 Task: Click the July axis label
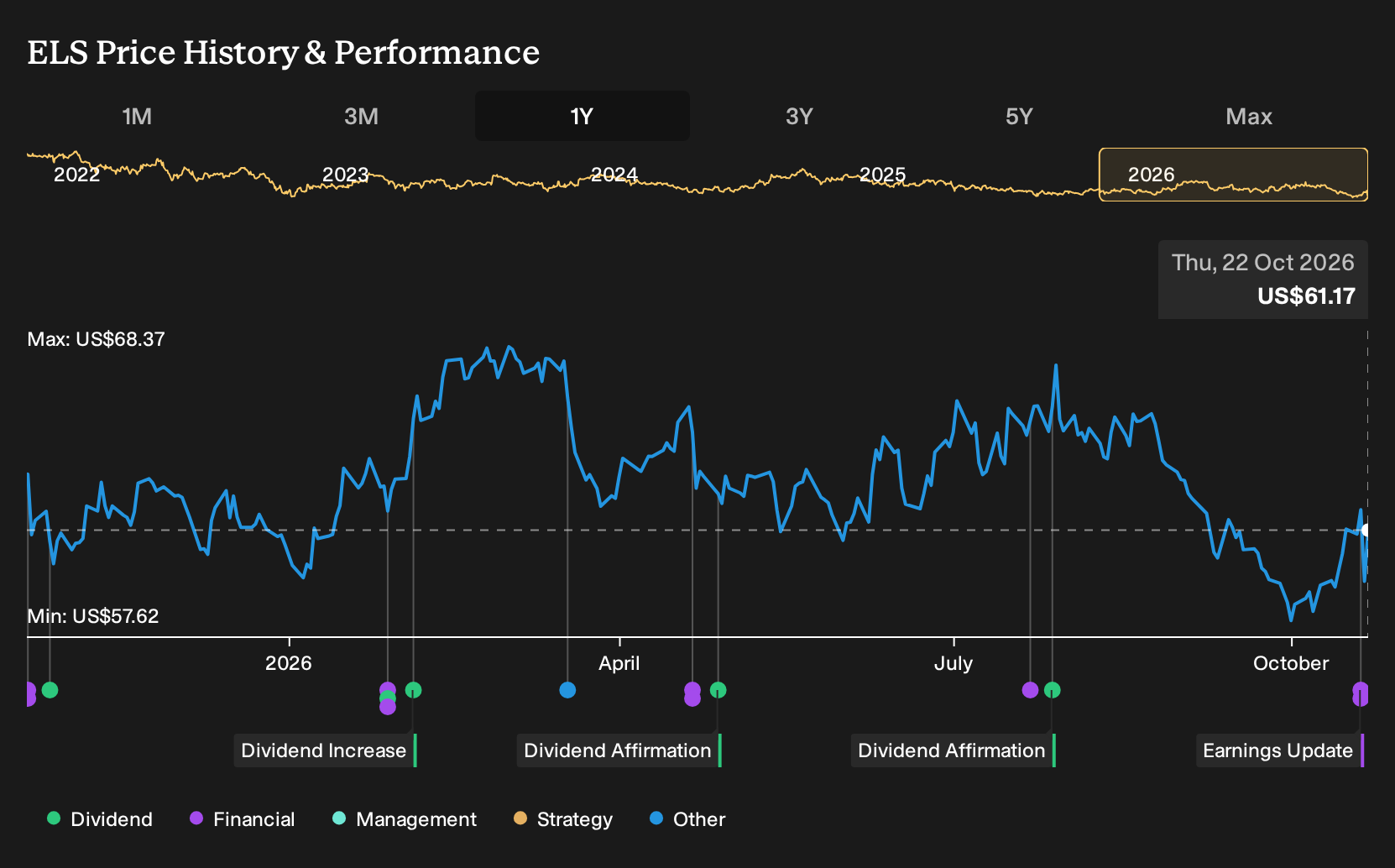(x=954, y=663)
